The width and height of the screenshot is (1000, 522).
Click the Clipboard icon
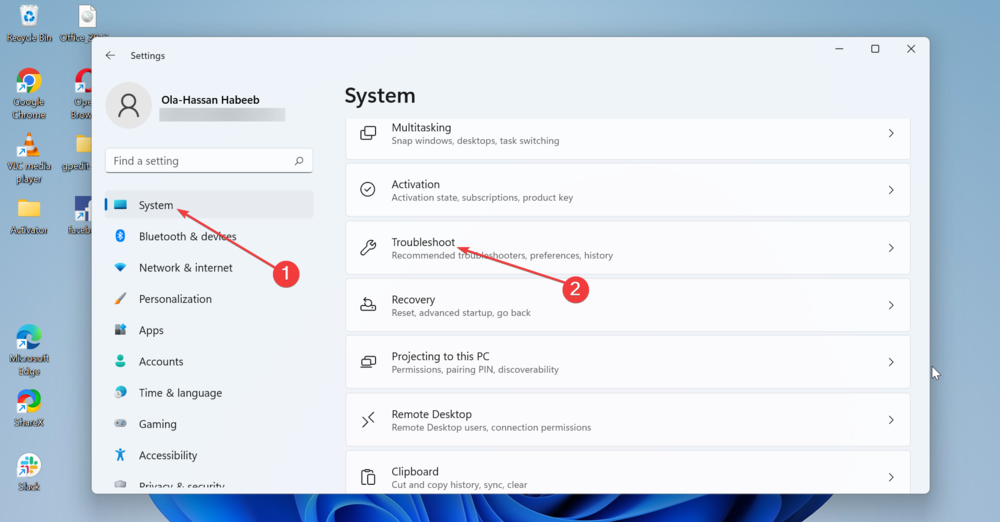(368, 477)
